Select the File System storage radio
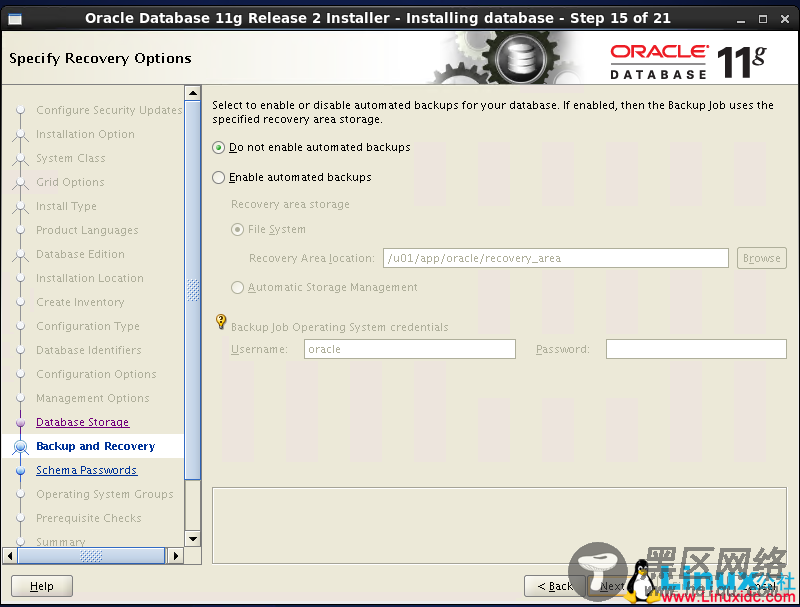This screenshot has height=607, width=800. (237, 230)
